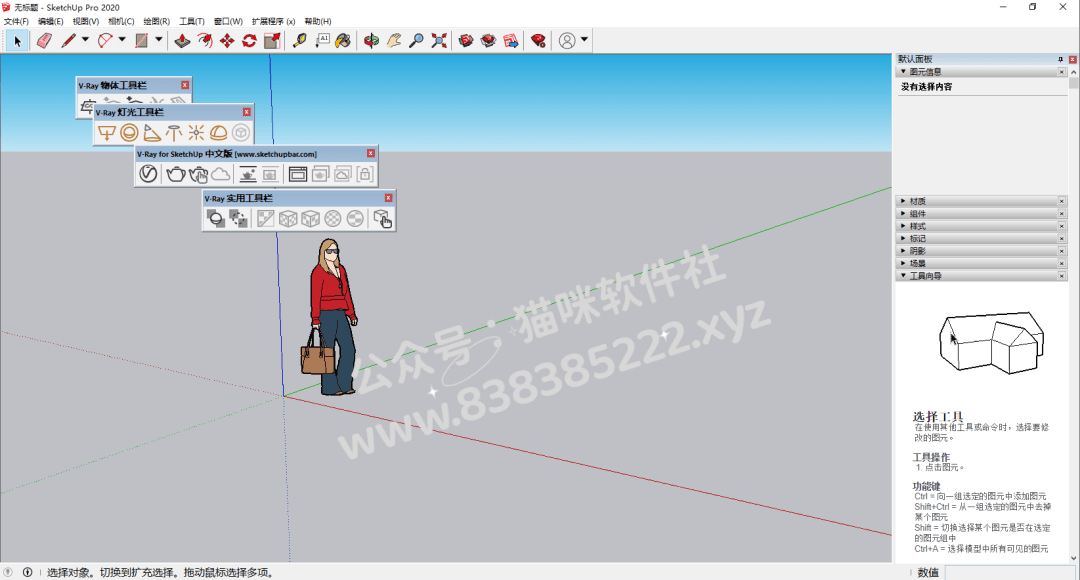Add a V-Ray spot light

[x=152, y=132]
